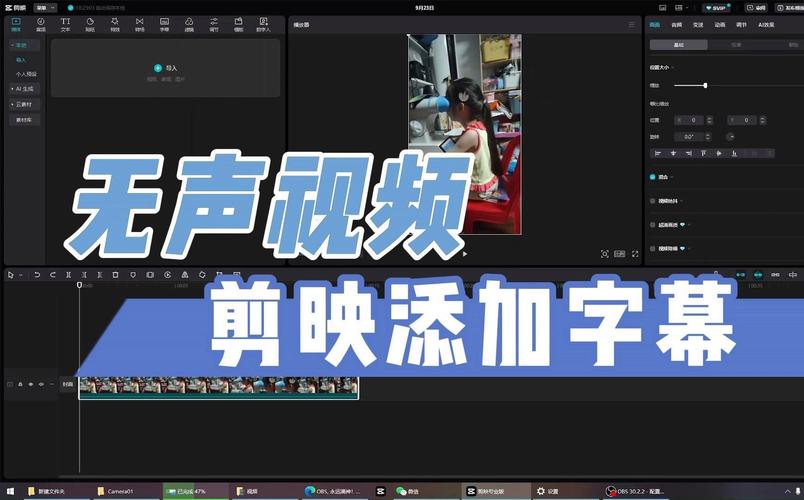Open the player panel hamburger menu
This screenshot has width=804, height=500.
click(632, 25)
